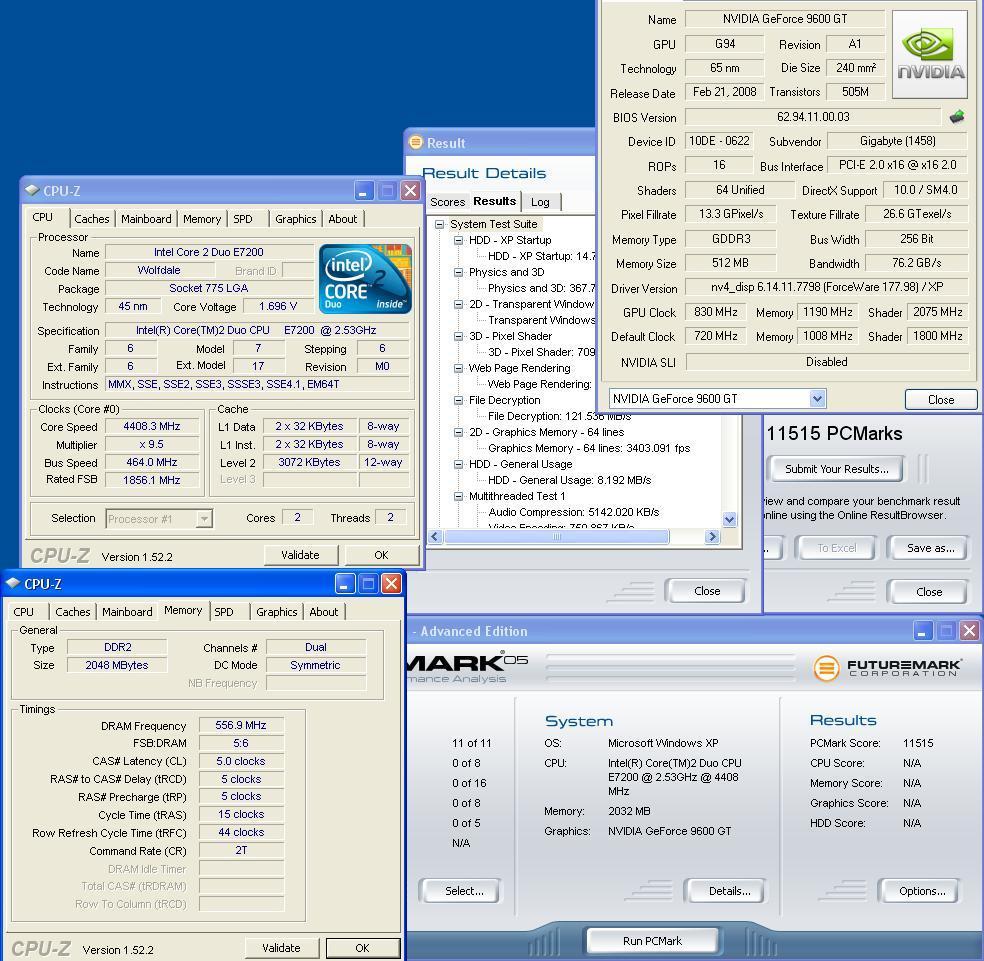Select SPD tab in upper CPU-Z
984x961 pixels.
tap(243, 219)
